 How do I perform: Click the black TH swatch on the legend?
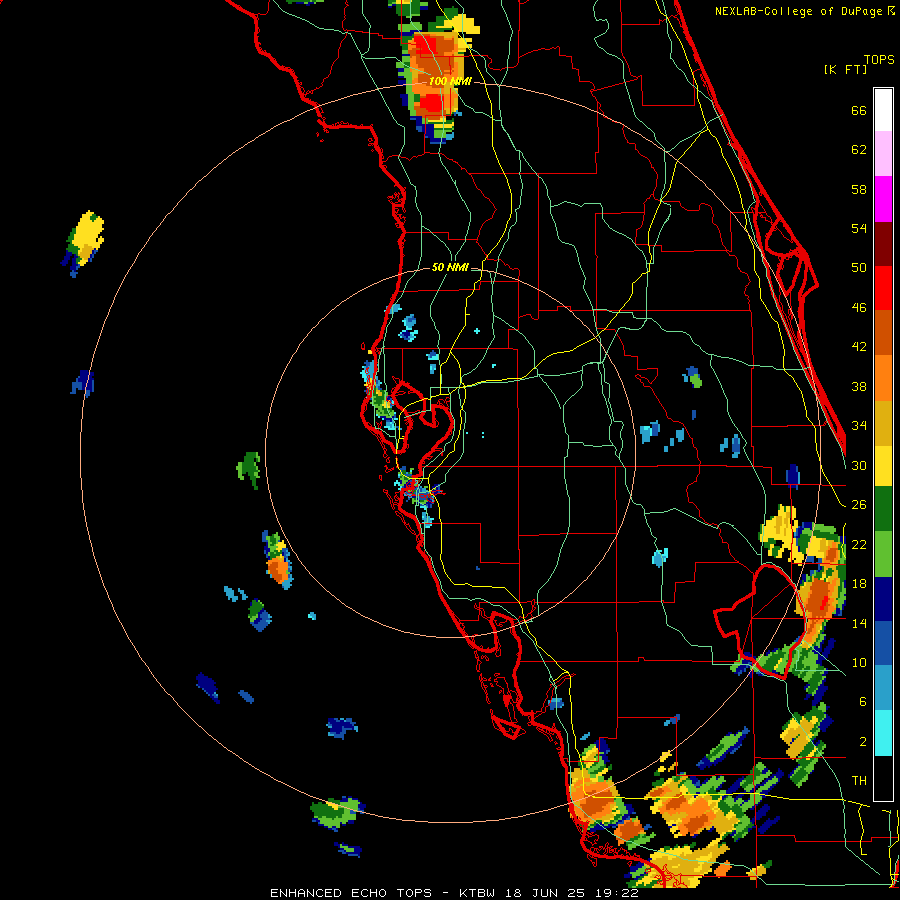(883, 777)
